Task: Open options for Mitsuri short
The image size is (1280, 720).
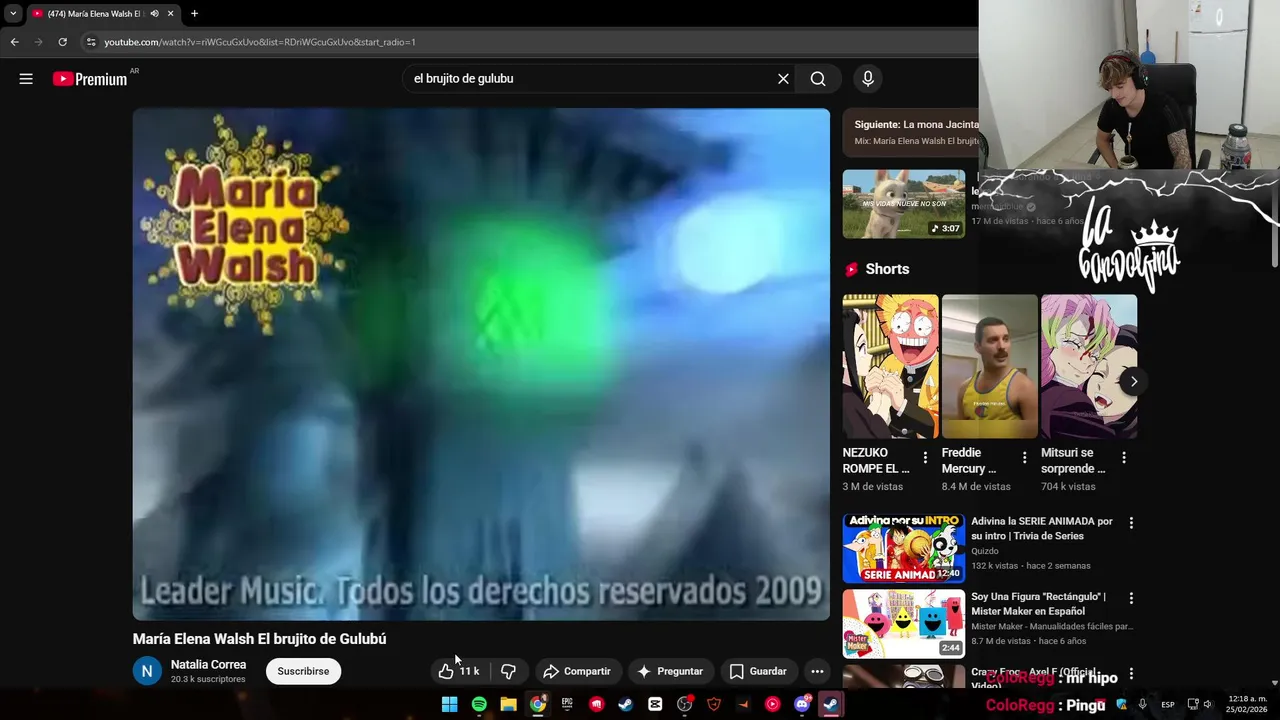Action: coord(1123,458)
